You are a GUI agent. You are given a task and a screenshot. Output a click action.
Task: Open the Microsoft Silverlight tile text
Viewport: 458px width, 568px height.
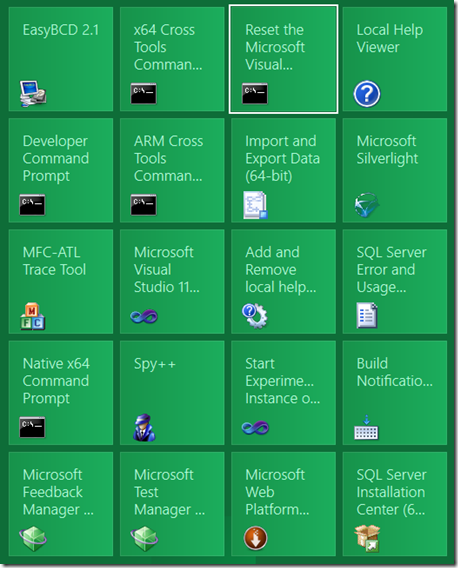tap(387, 150)
